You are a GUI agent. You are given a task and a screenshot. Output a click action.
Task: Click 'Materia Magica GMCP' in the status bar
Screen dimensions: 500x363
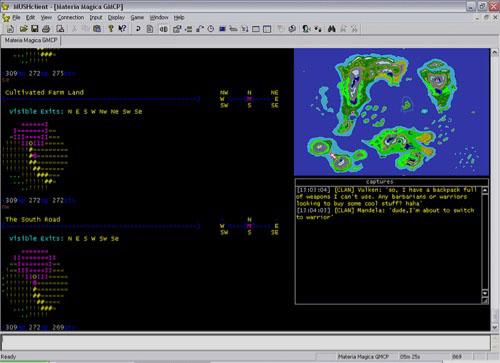(x=363, y=357)
